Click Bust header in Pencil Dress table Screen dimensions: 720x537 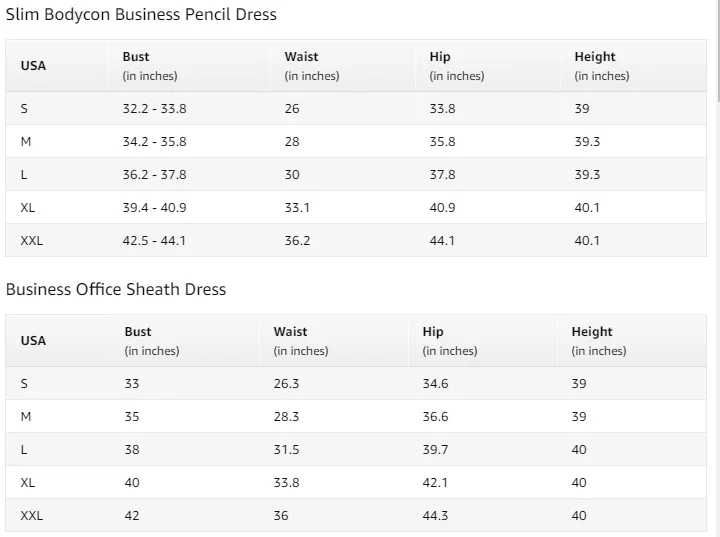[x=136, y=57]
